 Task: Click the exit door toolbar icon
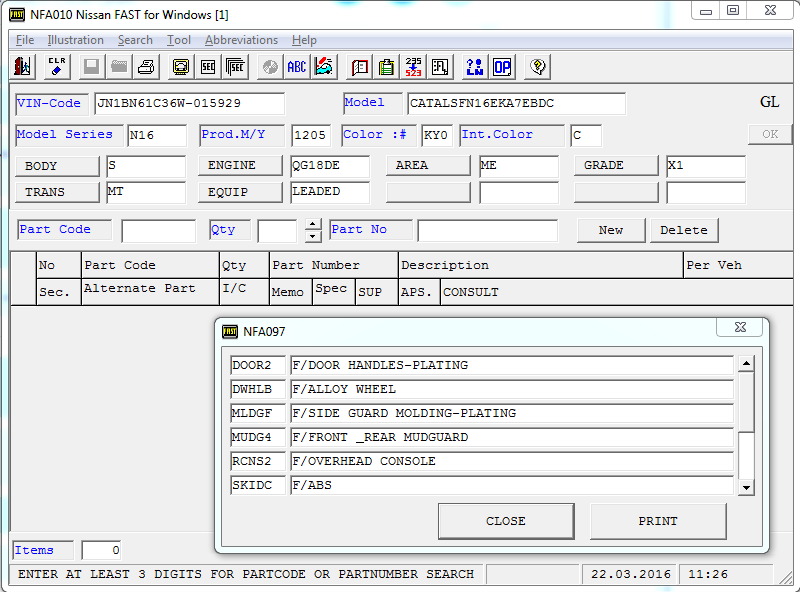point(22,67)
